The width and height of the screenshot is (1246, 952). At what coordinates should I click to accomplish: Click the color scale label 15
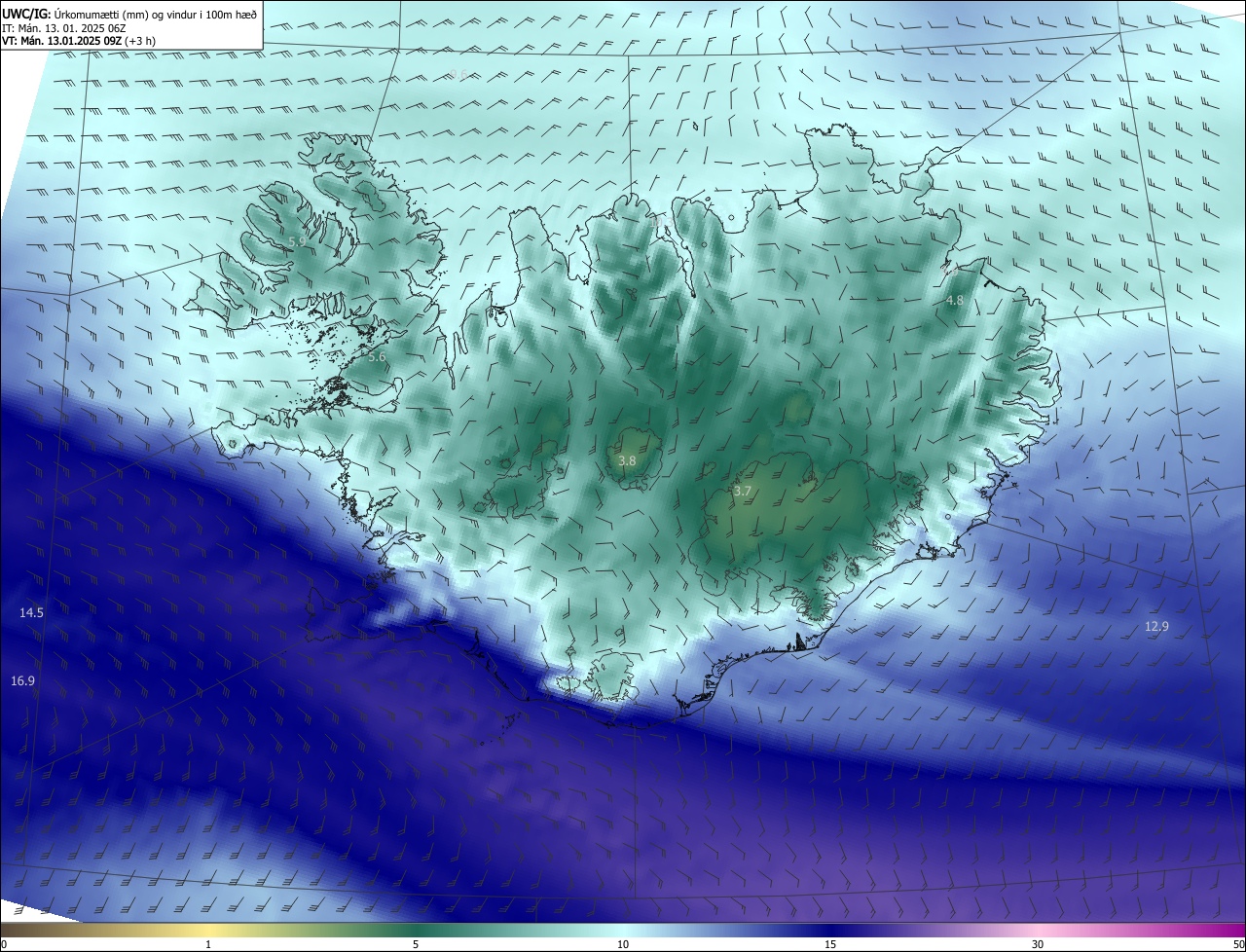click(x=830, y=944)
